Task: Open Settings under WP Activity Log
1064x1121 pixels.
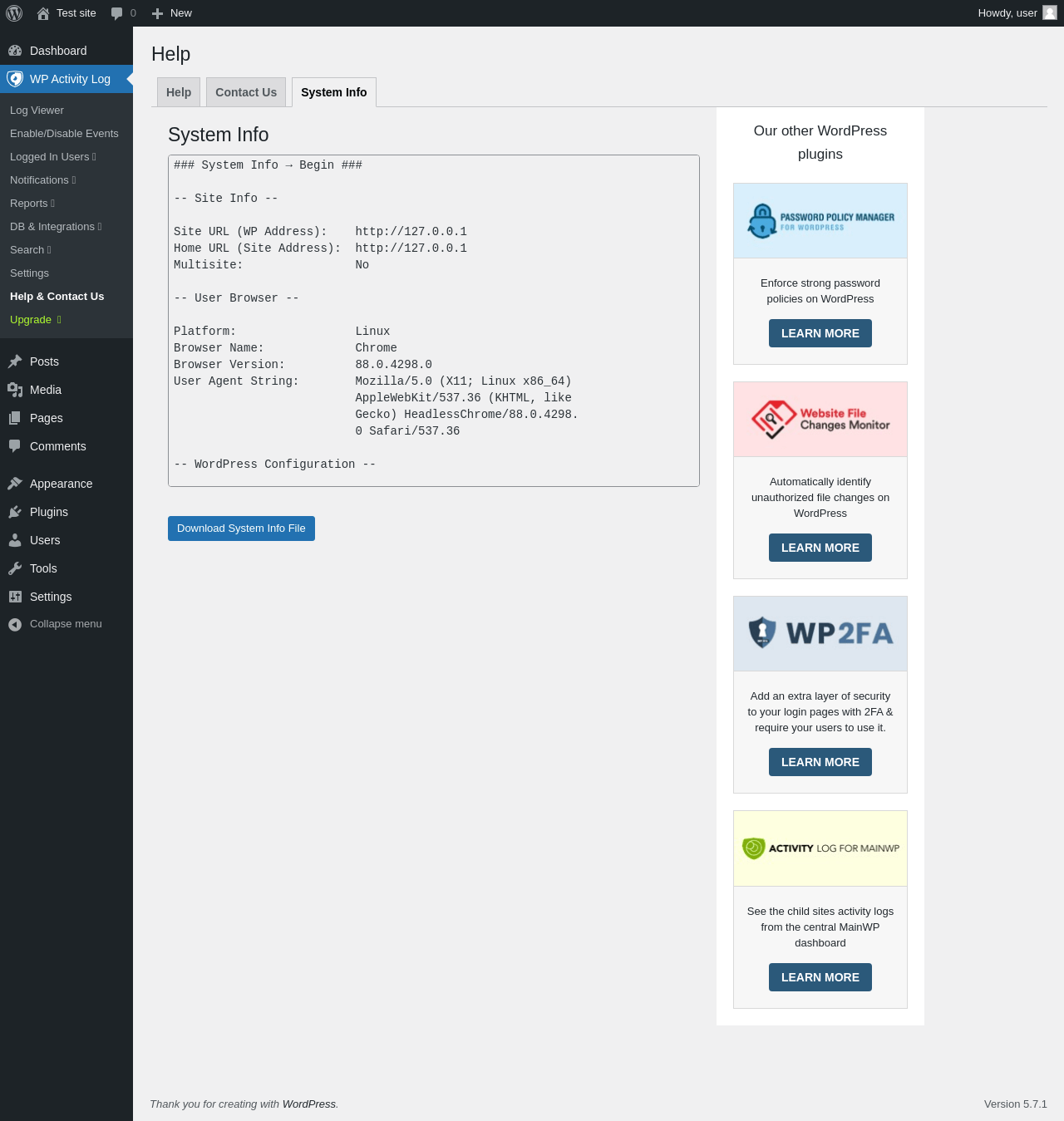Action: (29, 273)
